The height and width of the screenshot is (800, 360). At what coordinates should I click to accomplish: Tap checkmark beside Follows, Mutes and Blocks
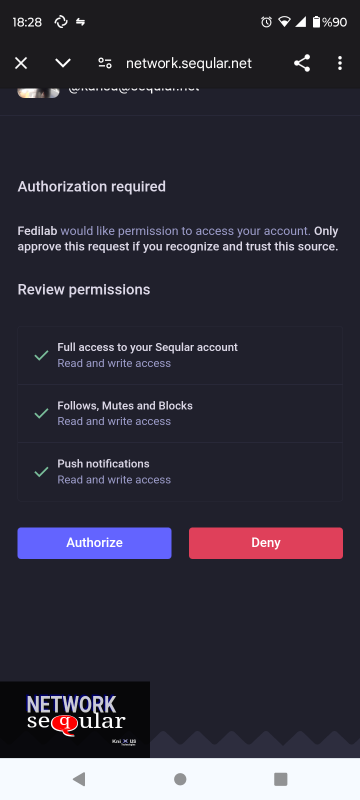[x=41, y=414]
